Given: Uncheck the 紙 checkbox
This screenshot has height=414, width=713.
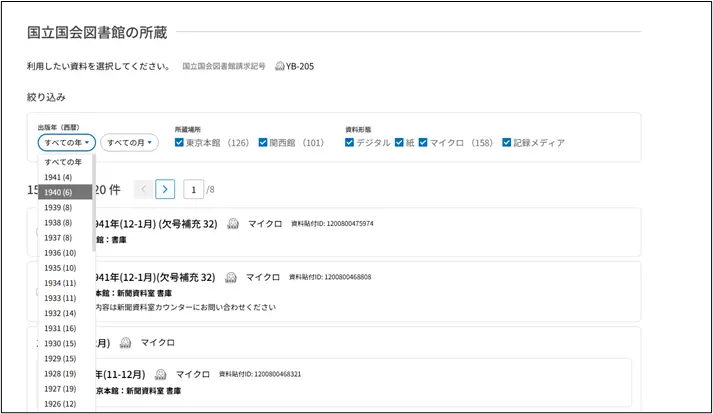Looking at the screenshot, I should tap(399, 143).
